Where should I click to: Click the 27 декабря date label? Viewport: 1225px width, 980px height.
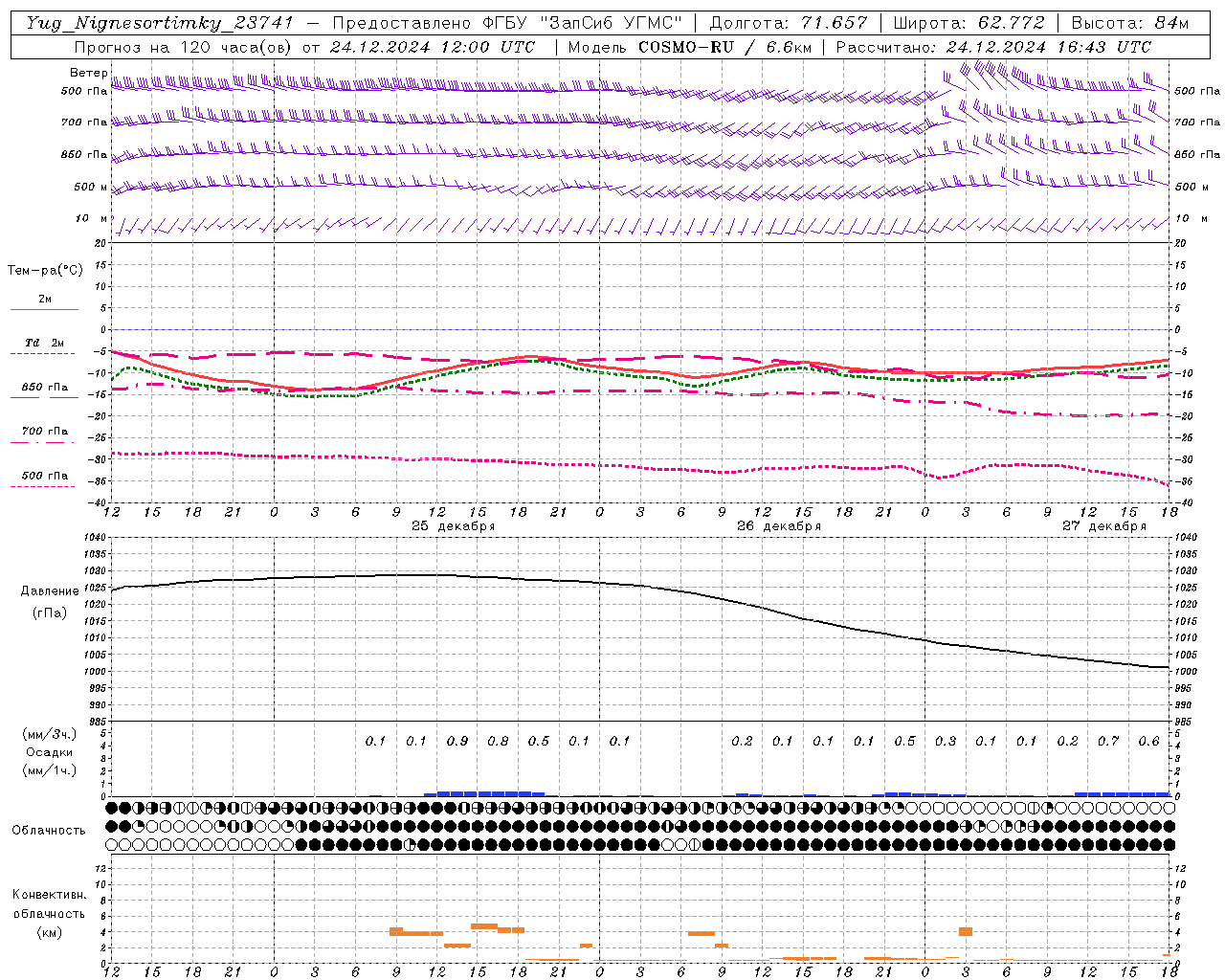(1103, 526)
